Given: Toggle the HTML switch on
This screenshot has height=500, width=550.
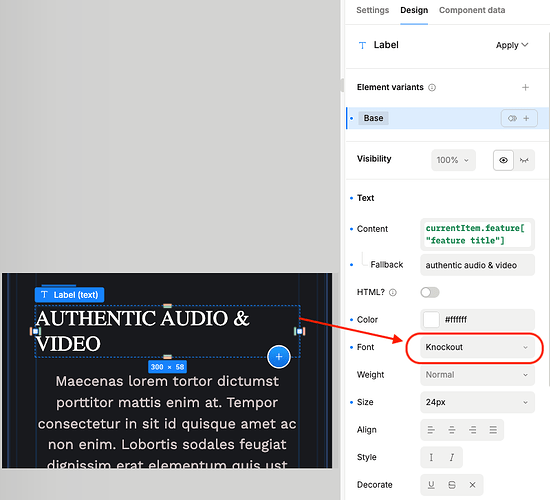Looking at the screenshot, I should click(x=430, y=292).
